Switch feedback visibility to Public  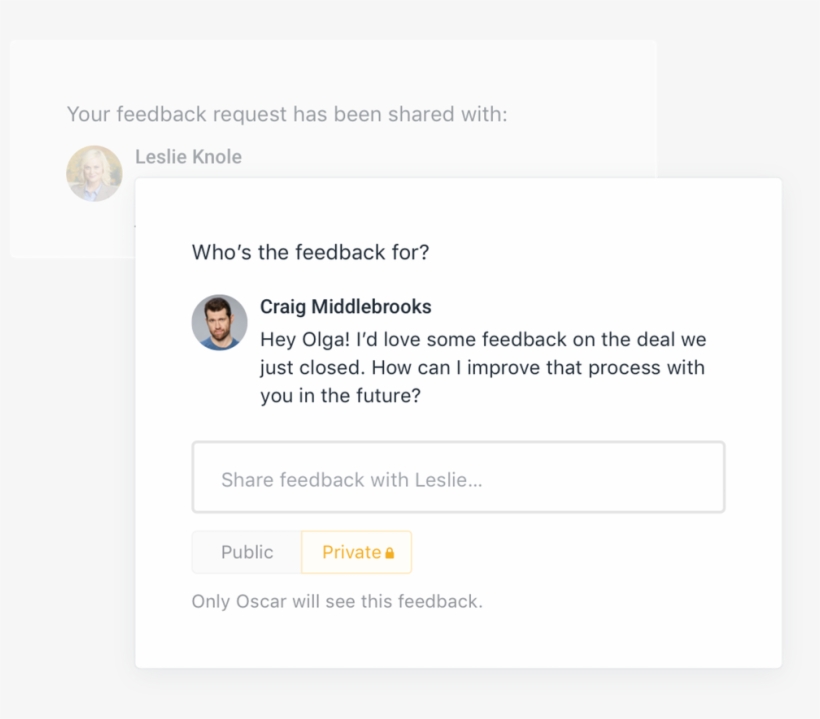pos(247,552)
